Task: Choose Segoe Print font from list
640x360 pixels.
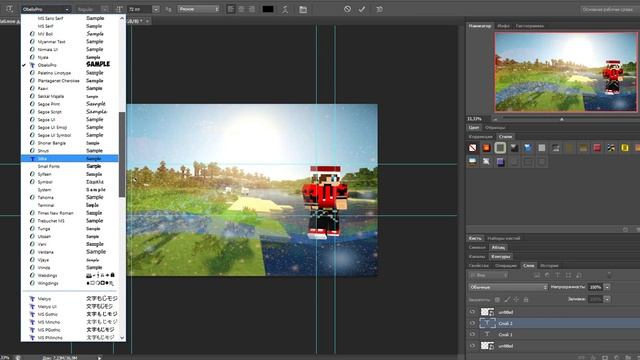Action: pyautogui.click(x=70, y=104)
